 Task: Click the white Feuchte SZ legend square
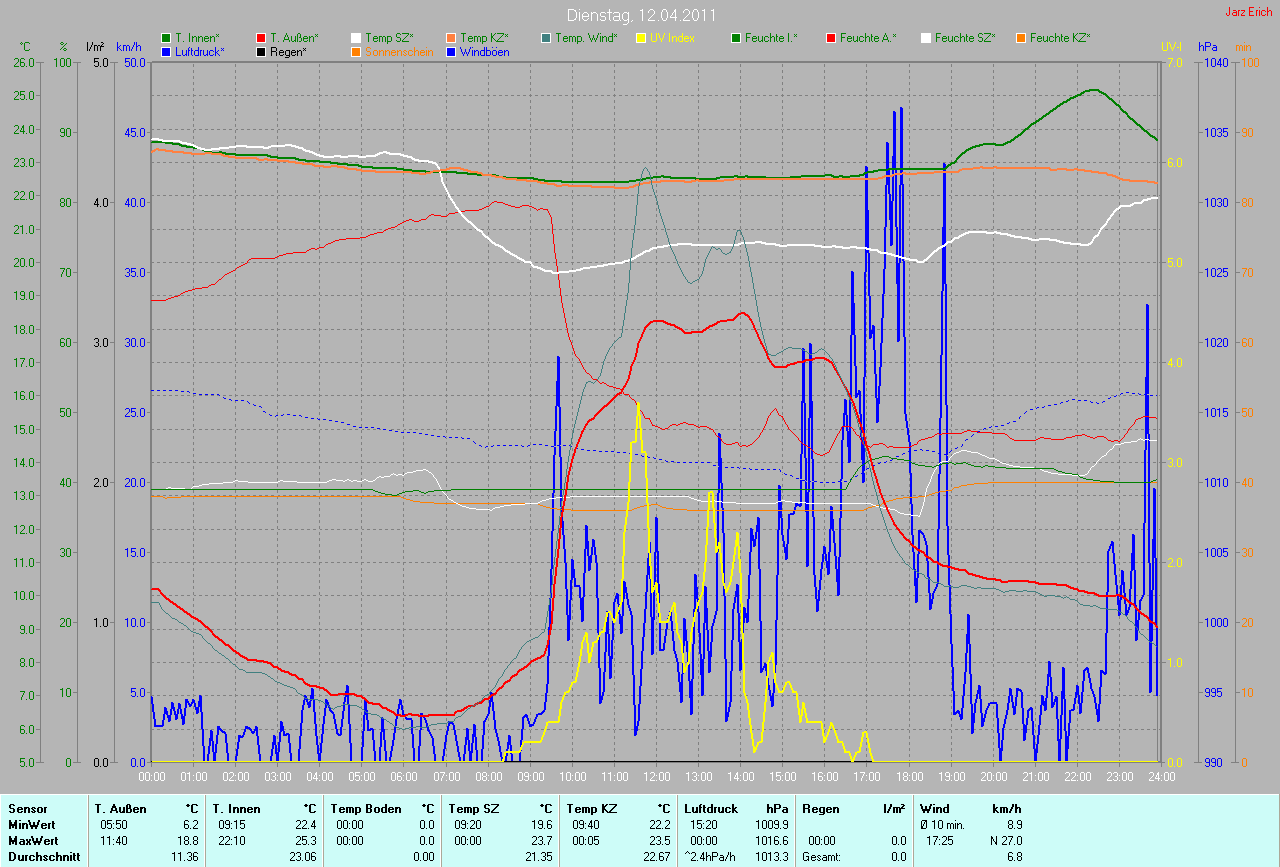tap(926, 38)
